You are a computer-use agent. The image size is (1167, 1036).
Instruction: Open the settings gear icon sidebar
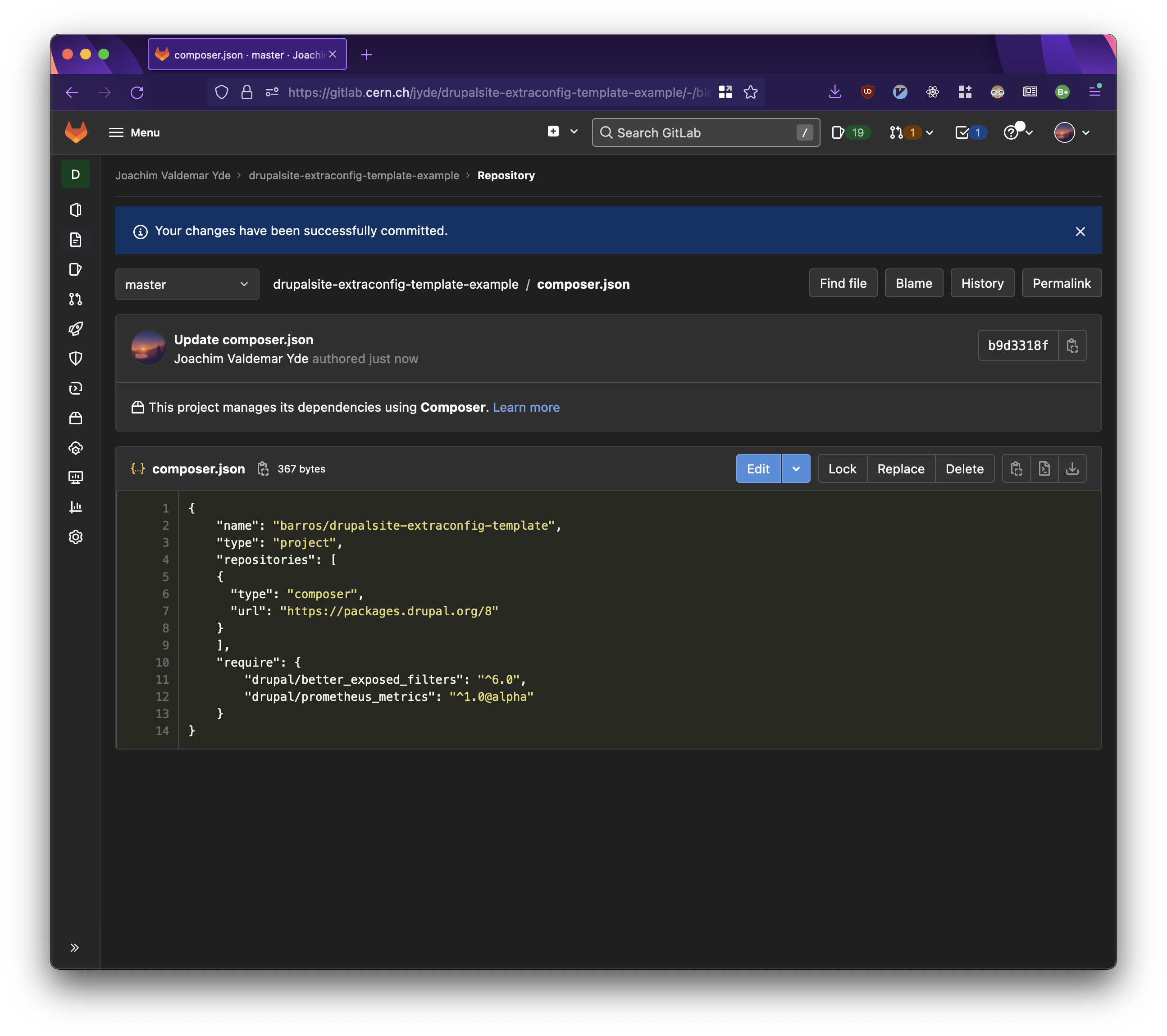(x=77, y=536)
